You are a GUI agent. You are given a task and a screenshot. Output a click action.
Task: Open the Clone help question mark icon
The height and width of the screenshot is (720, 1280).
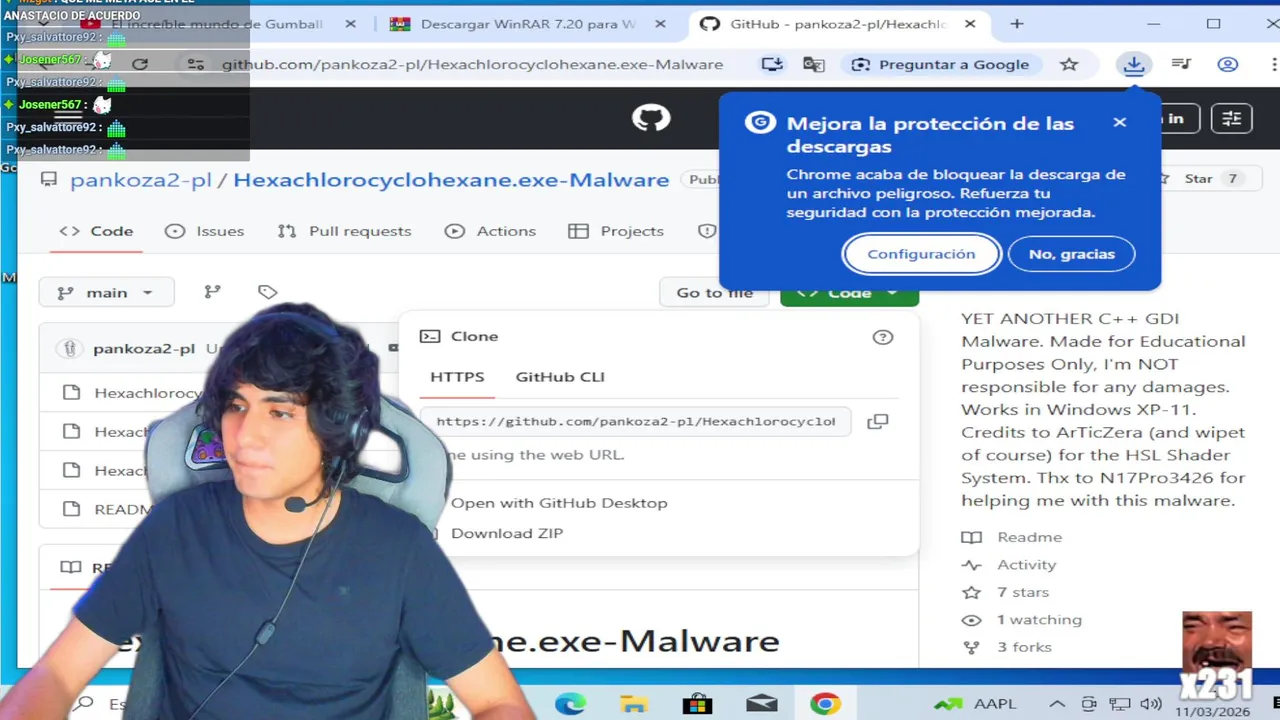tap(883, 337)
